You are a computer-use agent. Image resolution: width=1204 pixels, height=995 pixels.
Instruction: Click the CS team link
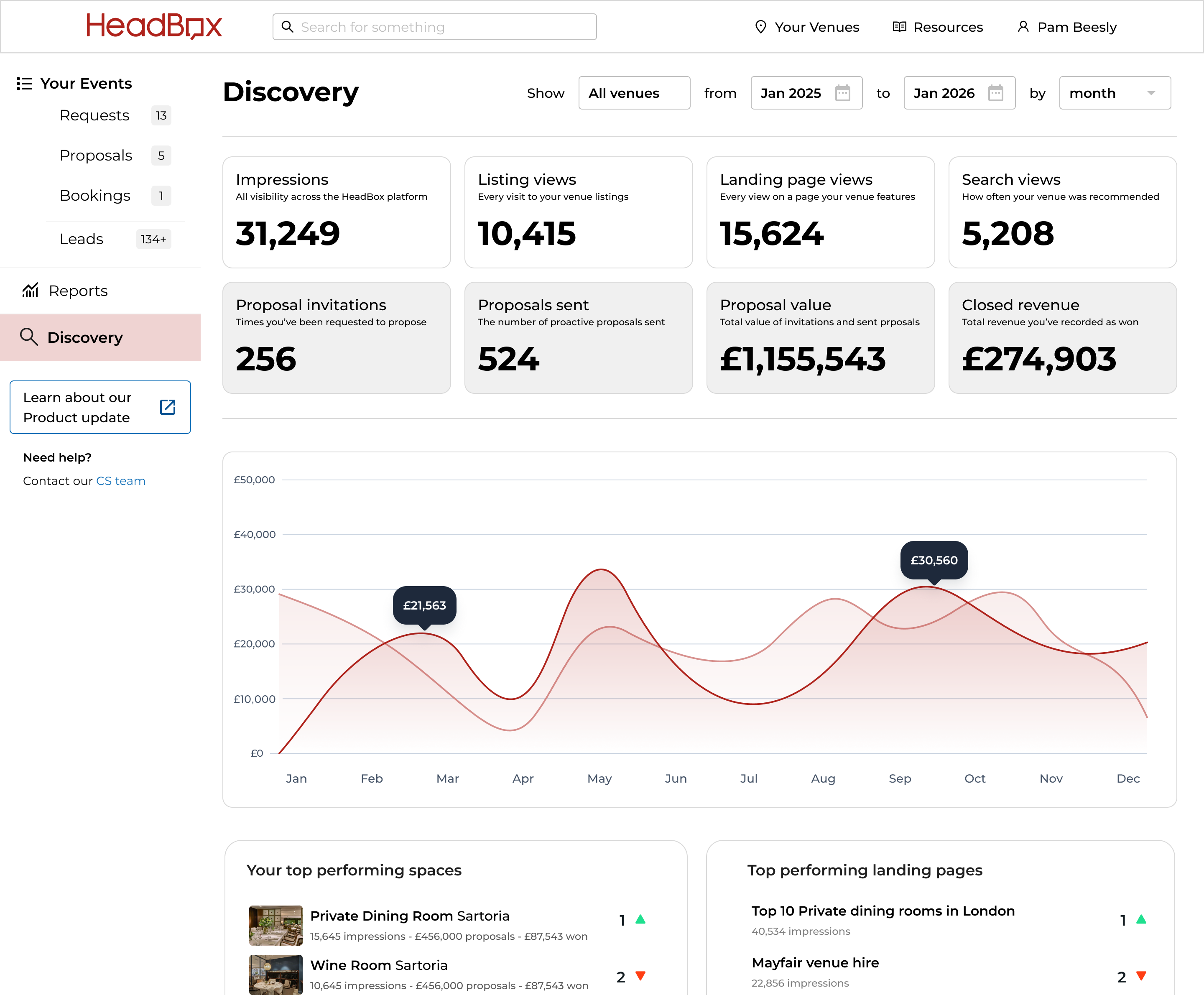[x=120, y=481]
